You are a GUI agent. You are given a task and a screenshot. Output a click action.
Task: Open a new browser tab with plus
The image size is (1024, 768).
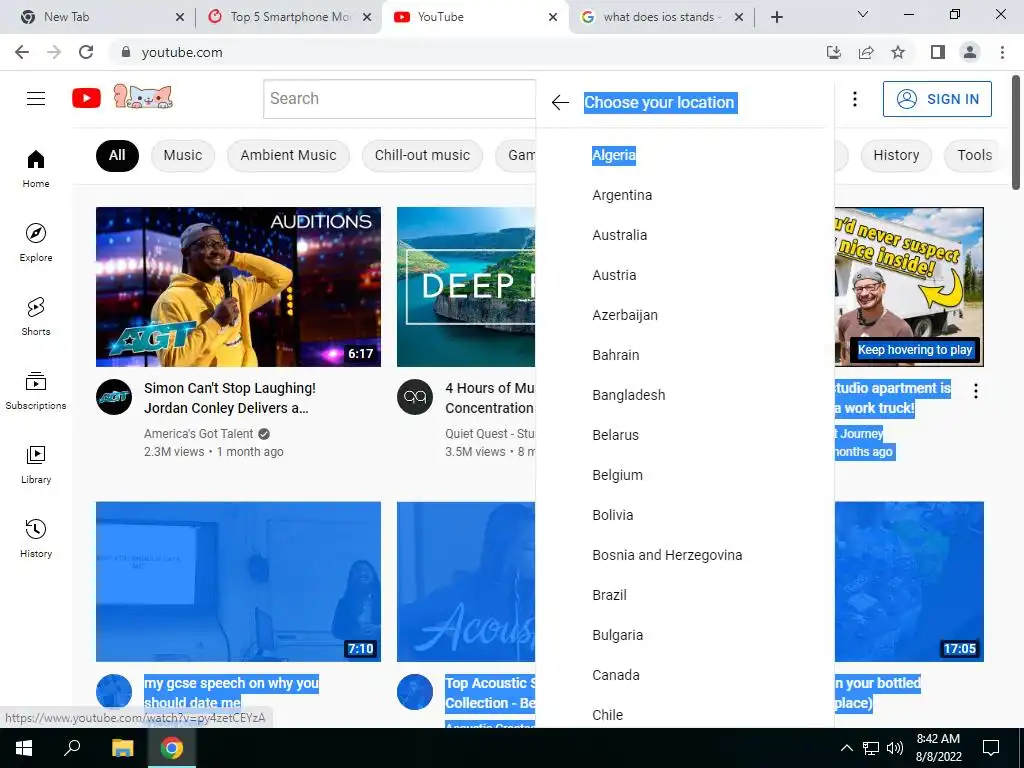(x=776, y=17)
